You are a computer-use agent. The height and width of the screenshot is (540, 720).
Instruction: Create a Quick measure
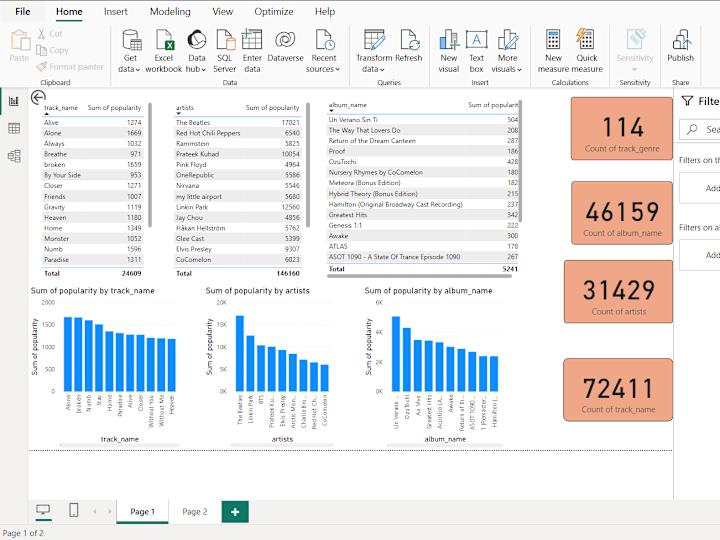[587, 51]
